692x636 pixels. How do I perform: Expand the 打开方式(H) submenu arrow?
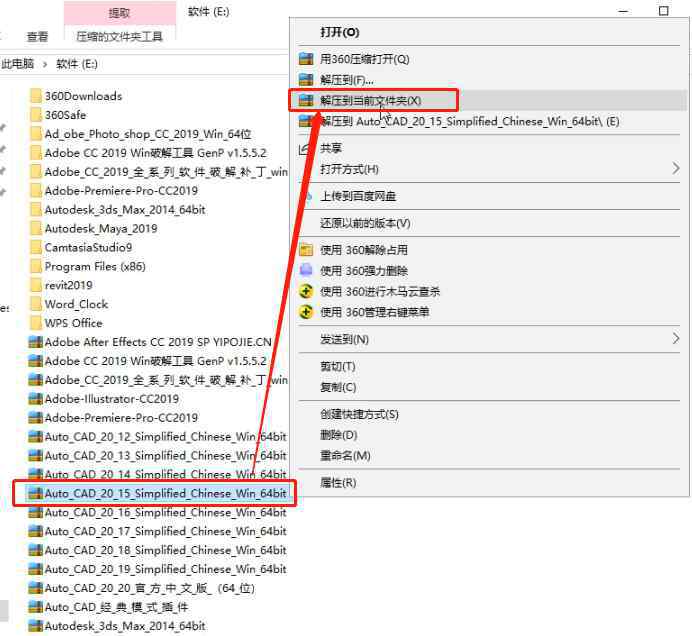(676, 169)
